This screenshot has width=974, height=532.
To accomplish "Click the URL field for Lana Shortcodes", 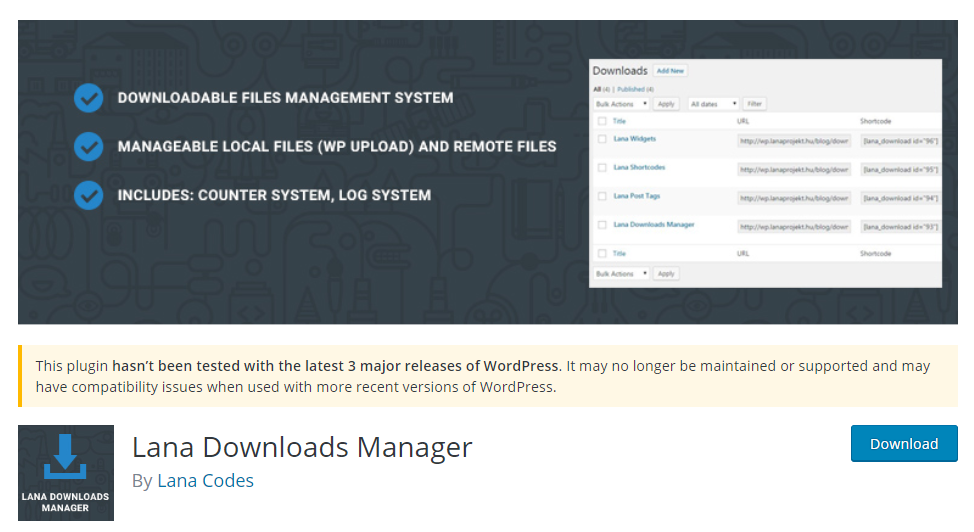I will 794,170.
